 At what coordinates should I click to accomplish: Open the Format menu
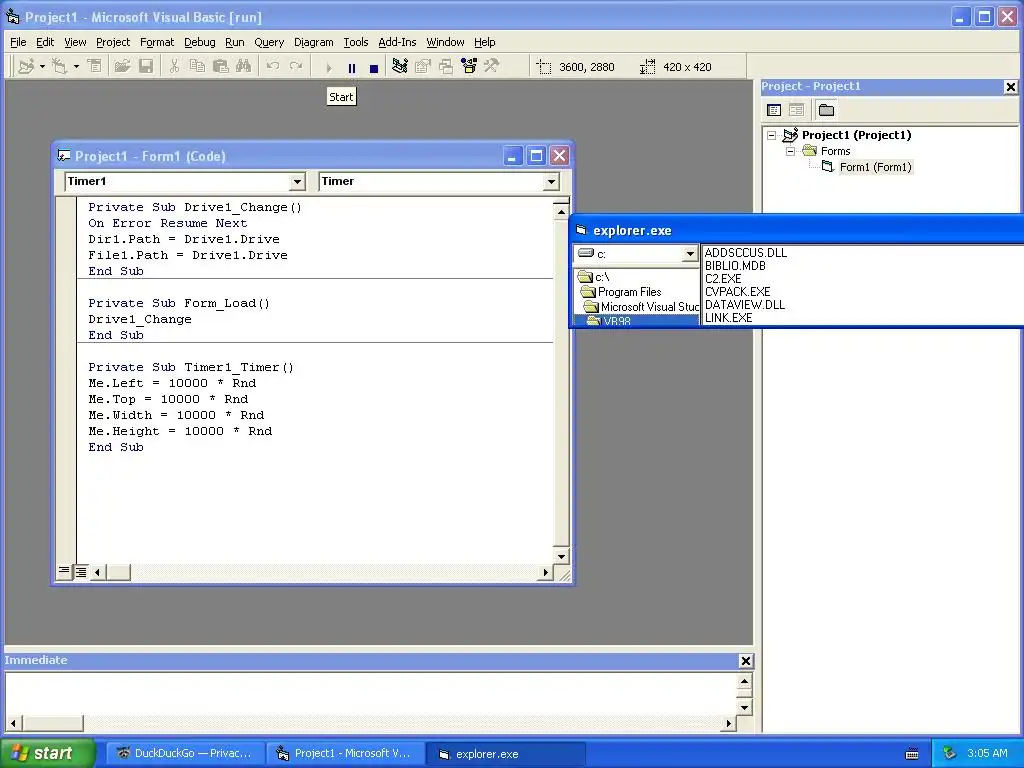[x=157, y=42]
